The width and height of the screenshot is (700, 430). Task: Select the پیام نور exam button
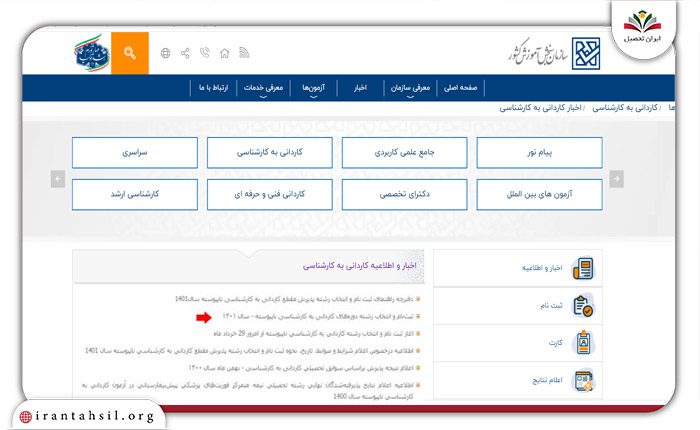[x=539, y=153]
